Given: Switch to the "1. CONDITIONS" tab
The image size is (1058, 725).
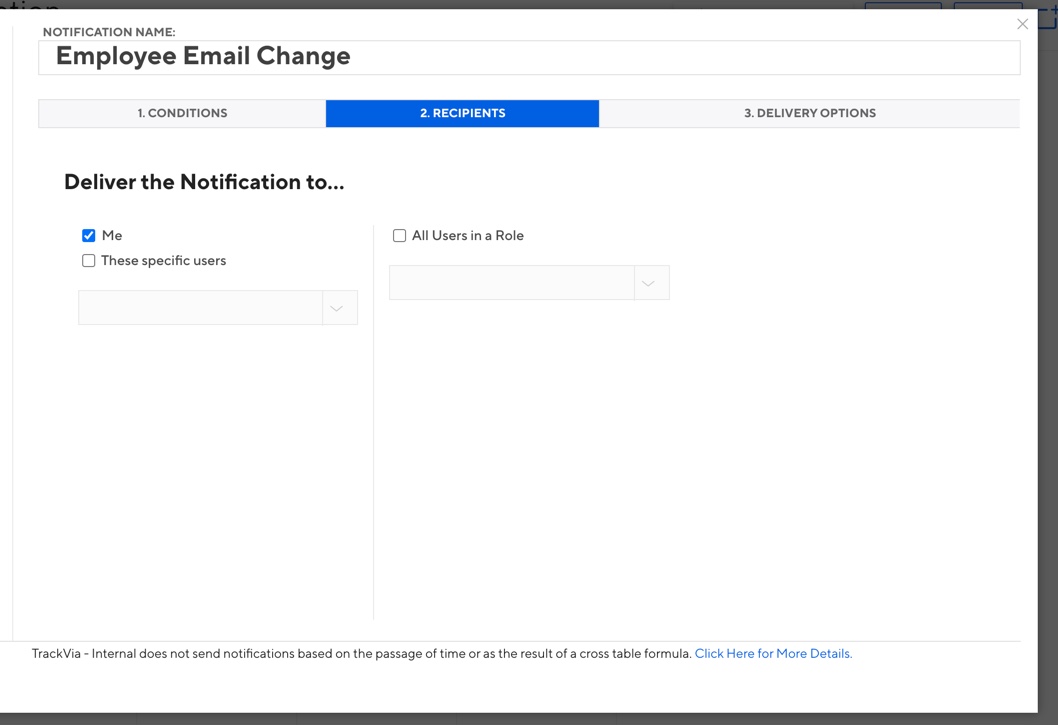Looking at the screenshot, I should click(181, 113).
